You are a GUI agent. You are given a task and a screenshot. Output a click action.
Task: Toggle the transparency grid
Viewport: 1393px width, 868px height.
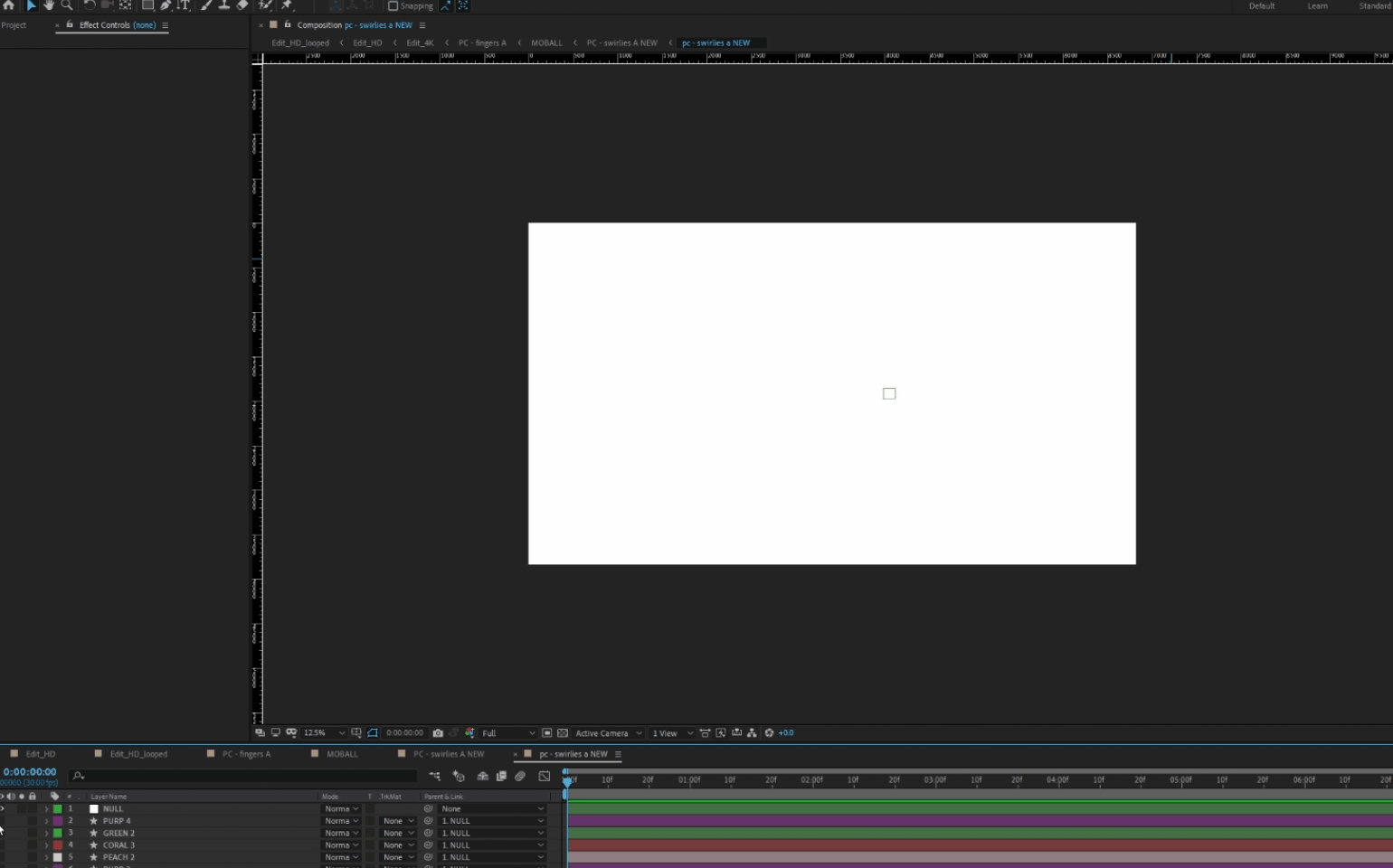563,733
